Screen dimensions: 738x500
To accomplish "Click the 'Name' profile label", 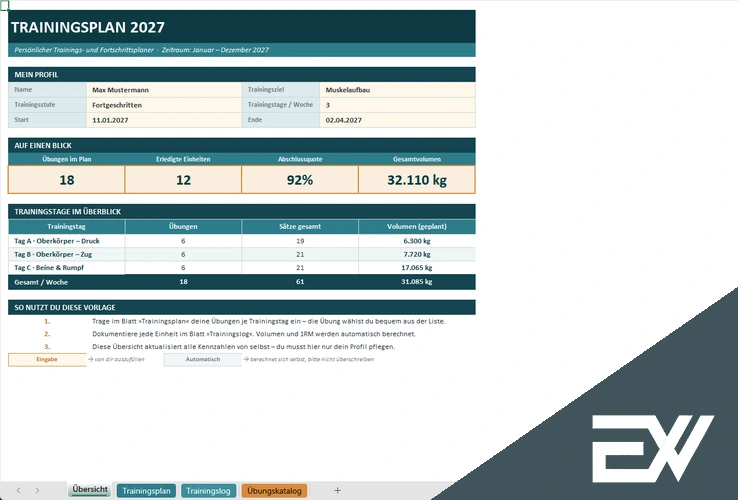I will (x=23, y=89).
